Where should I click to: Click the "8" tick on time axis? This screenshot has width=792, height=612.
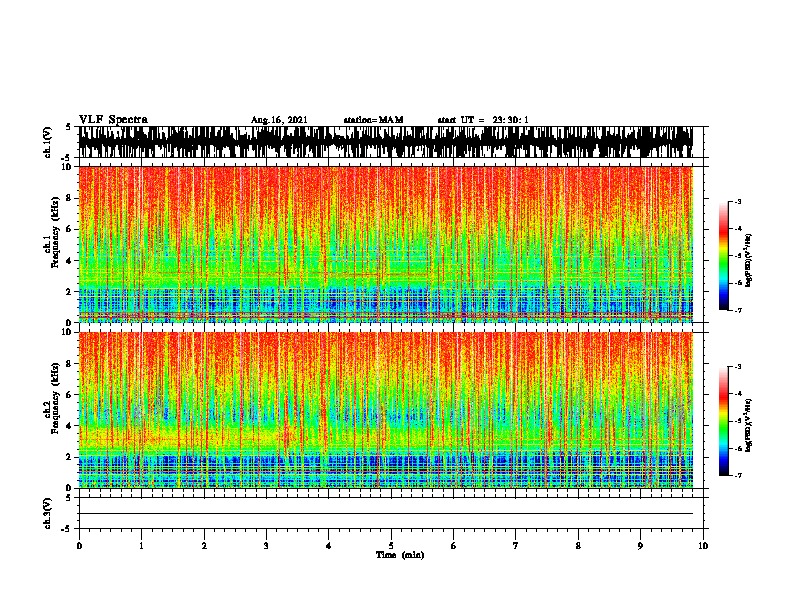[578, 546]
